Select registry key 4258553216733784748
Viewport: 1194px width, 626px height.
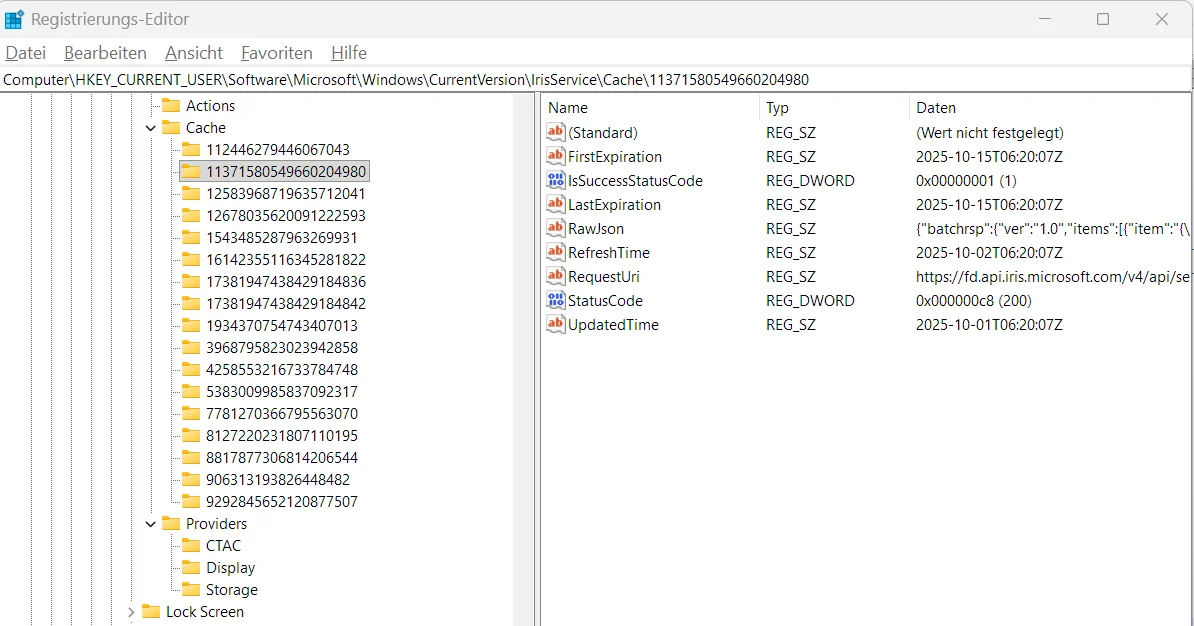pyautogui.click(x=282, y=370)
